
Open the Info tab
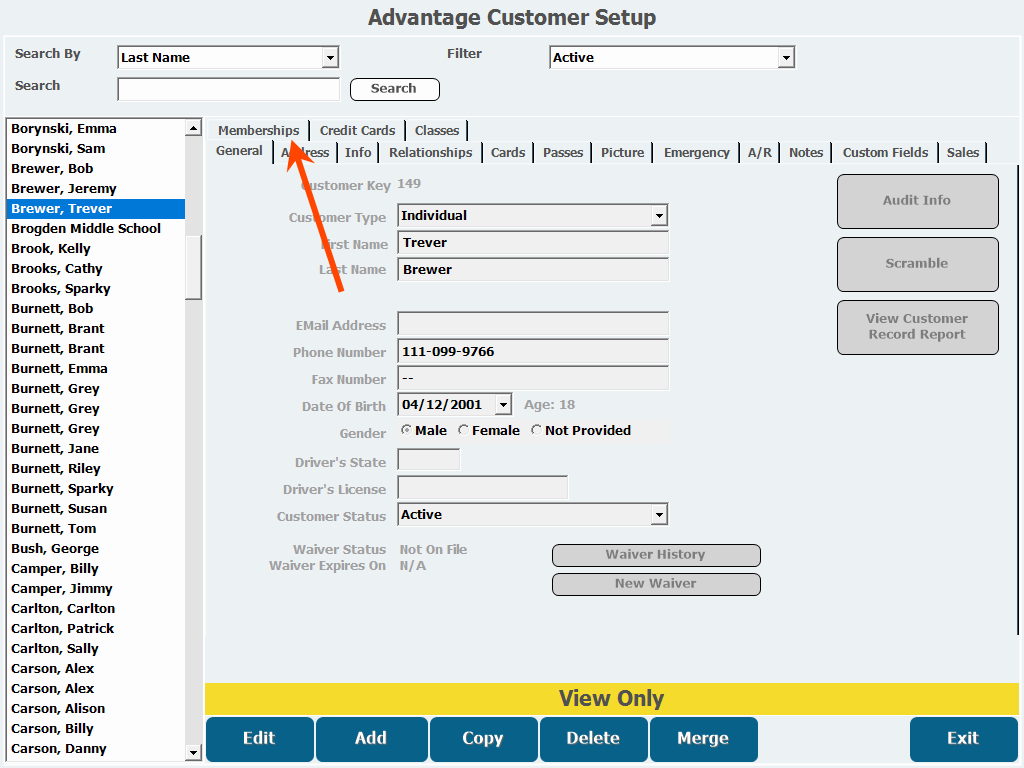358,153
